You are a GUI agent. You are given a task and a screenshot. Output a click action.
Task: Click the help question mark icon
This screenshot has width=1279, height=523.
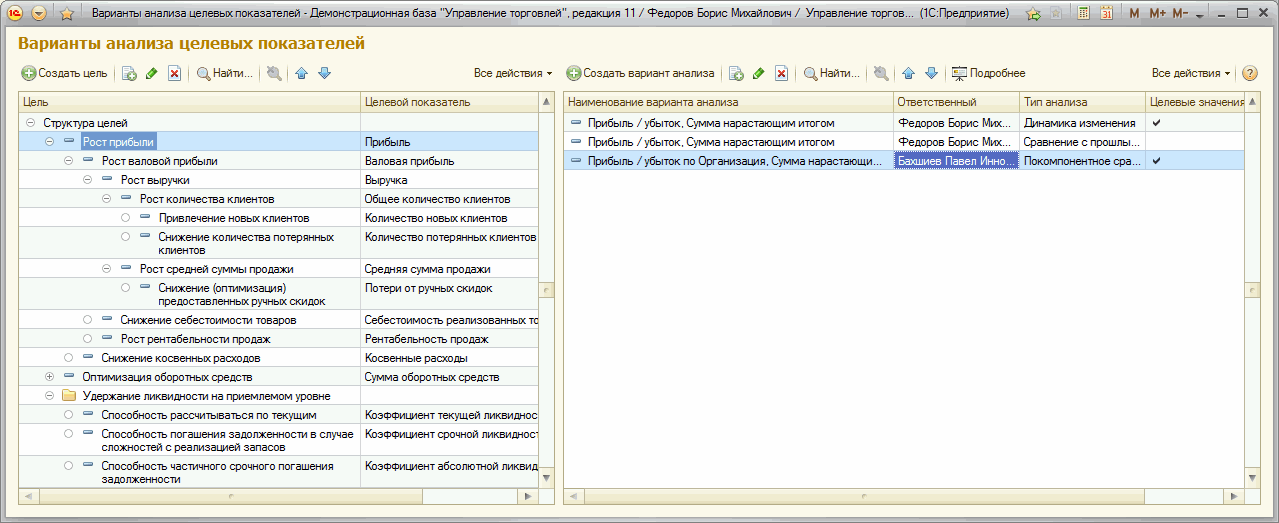(1249, 73)
